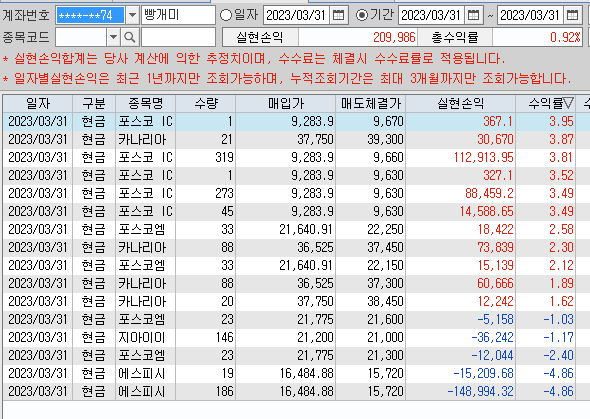The width and height of the screenshot is (590, 419).
Task: Click the 18,422 realized profit cell
Action: pos(461,230)
